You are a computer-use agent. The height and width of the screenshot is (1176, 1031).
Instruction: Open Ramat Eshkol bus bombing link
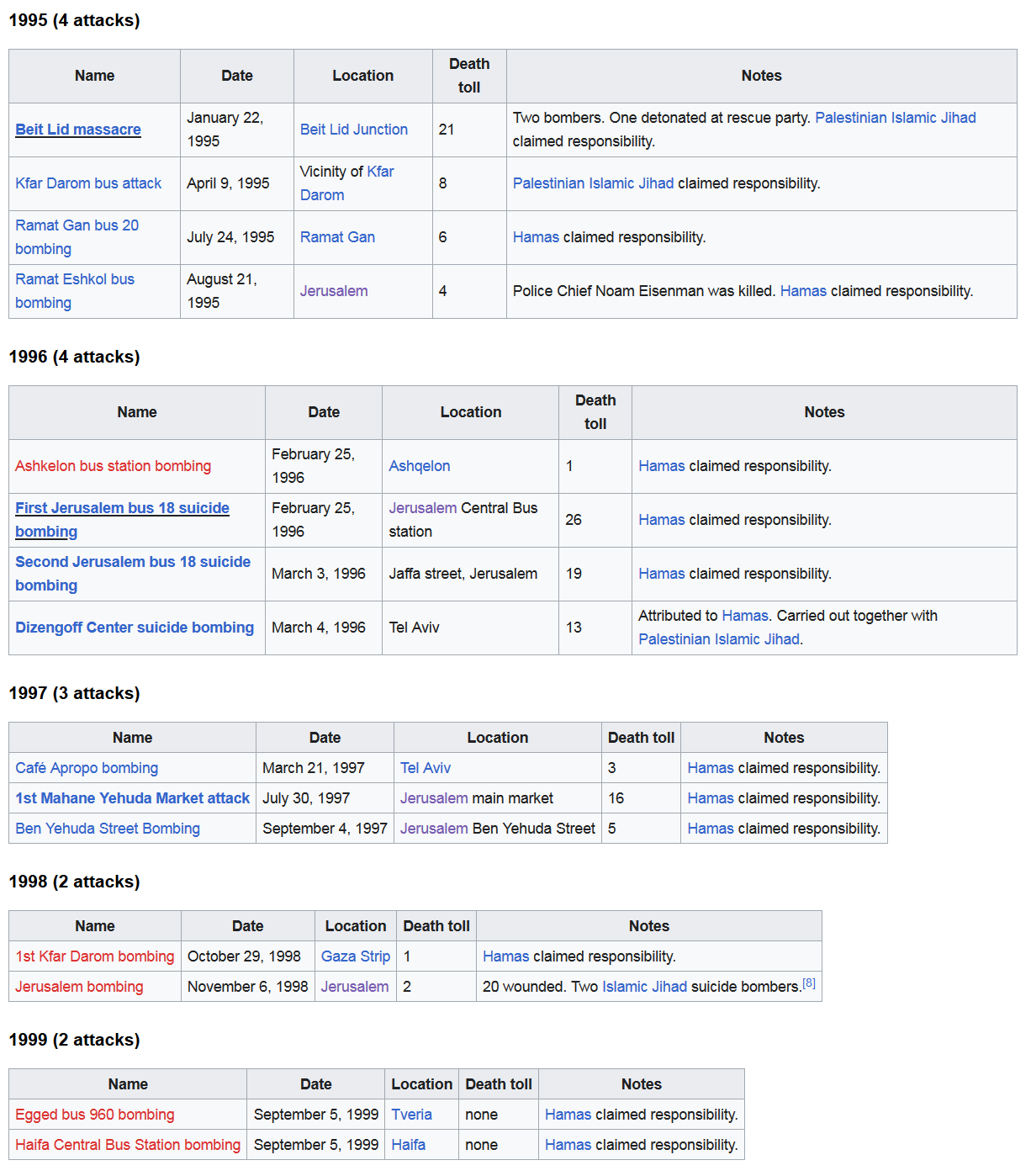[75, 291]
